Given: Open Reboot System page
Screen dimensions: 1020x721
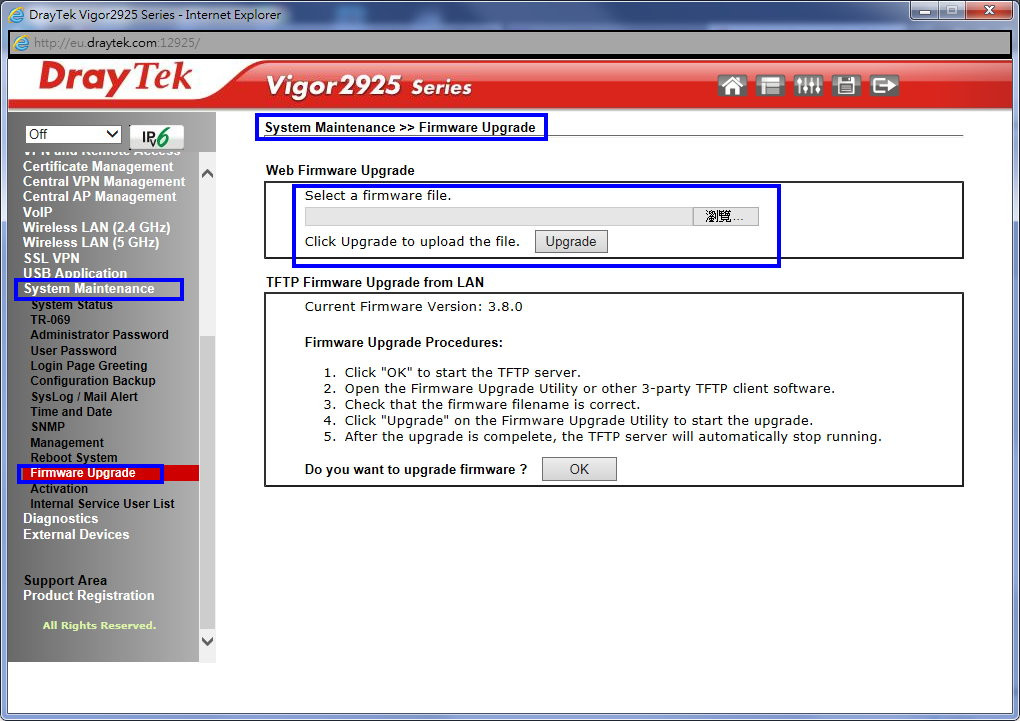Looking at the screenshot, I should tap(74, 457).
